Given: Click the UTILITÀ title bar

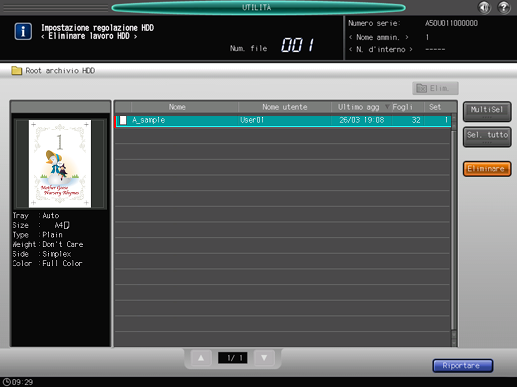Looking at the screenshot, I should click(x=258, y=7).
